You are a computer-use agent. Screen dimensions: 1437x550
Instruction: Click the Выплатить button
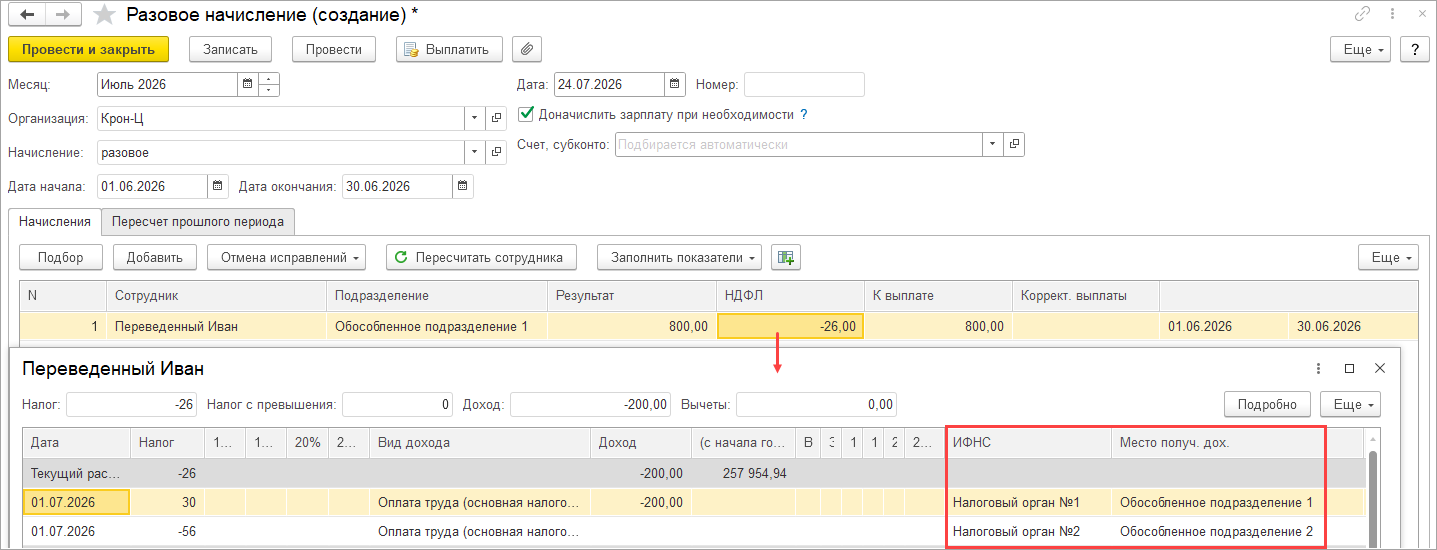coord(449,49)
